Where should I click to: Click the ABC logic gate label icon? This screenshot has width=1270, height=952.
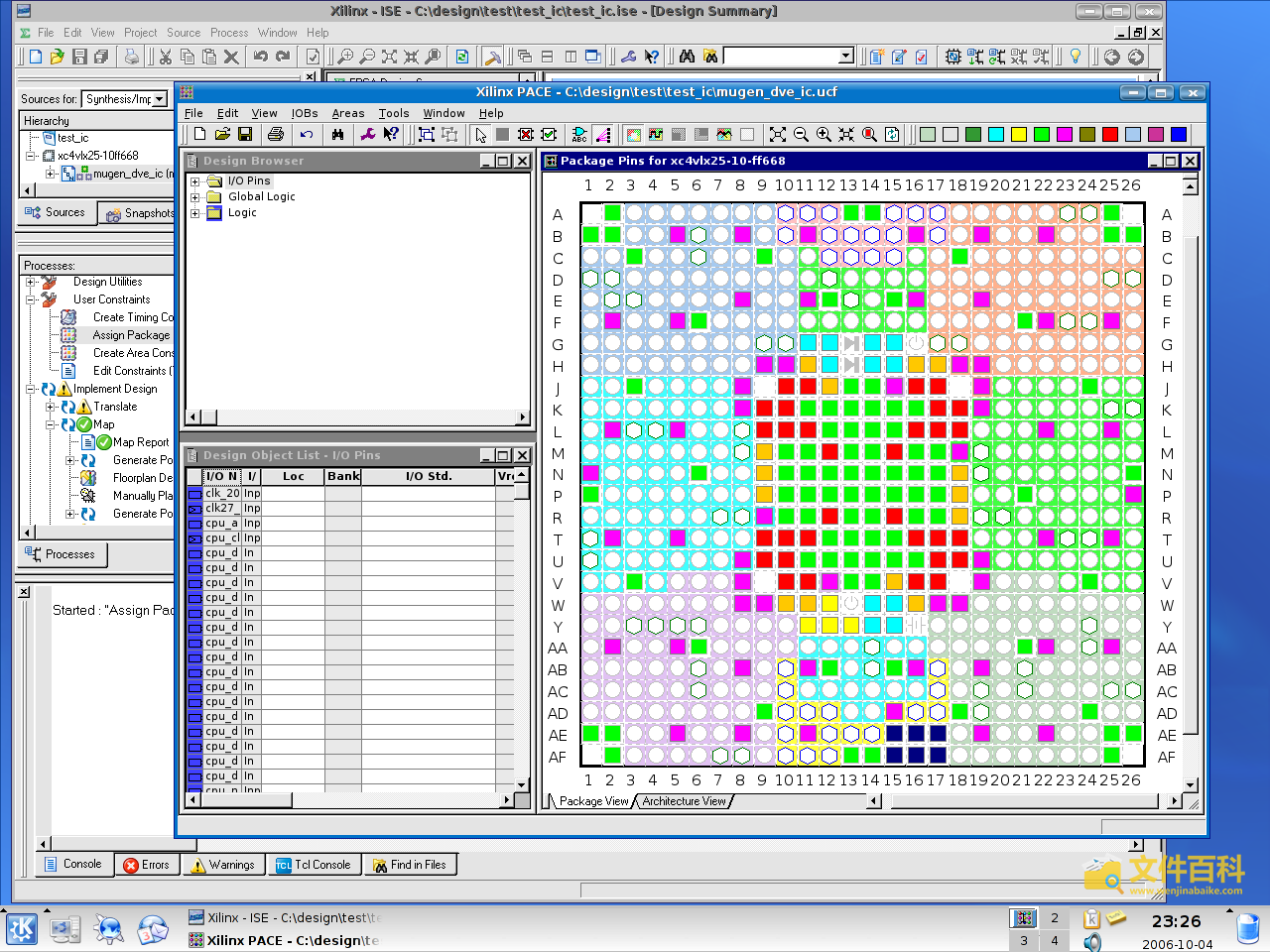[579, 134]
